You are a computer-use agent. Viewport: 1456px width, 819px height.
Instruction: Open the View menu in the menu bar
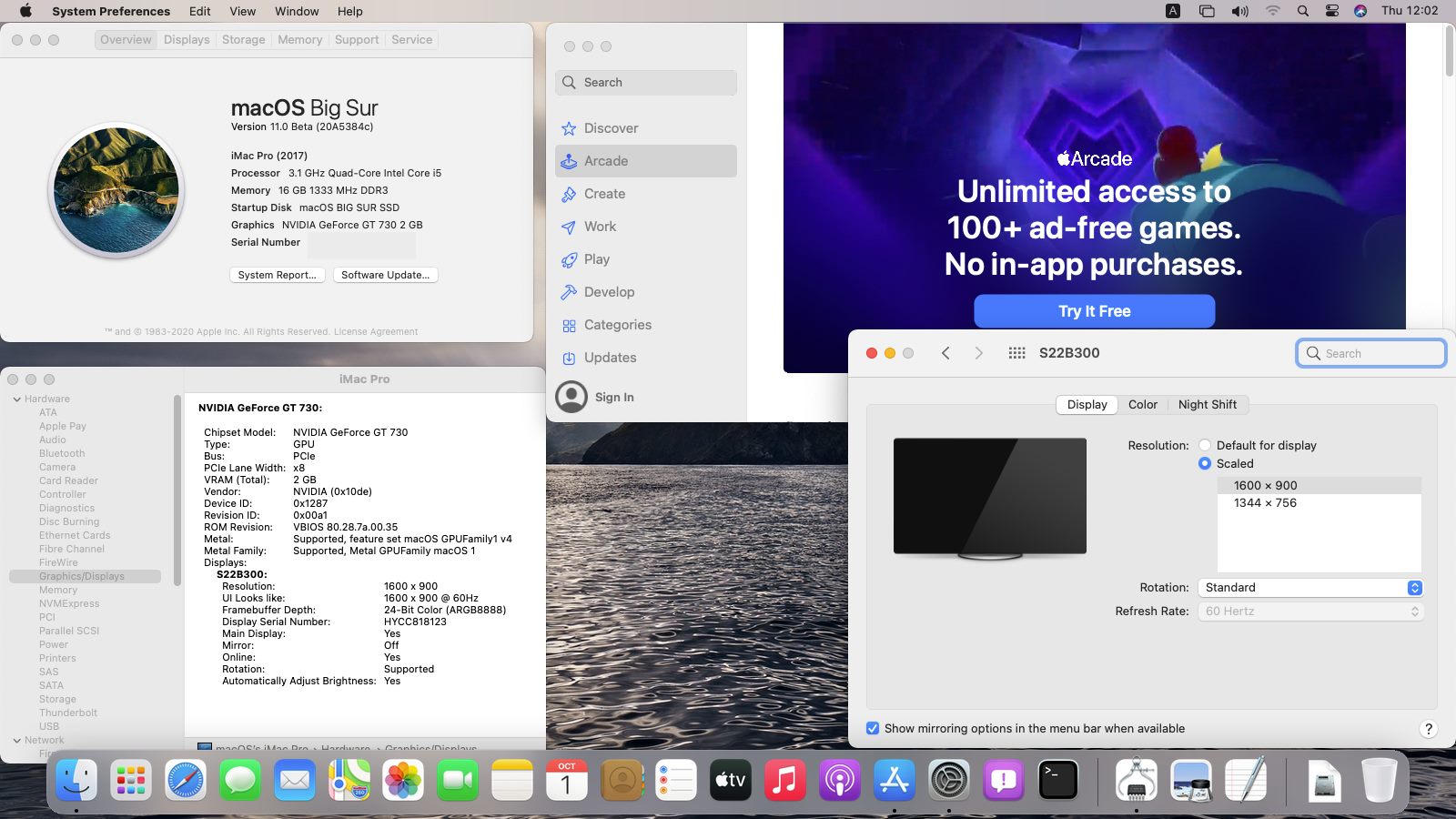click(242, 11)
